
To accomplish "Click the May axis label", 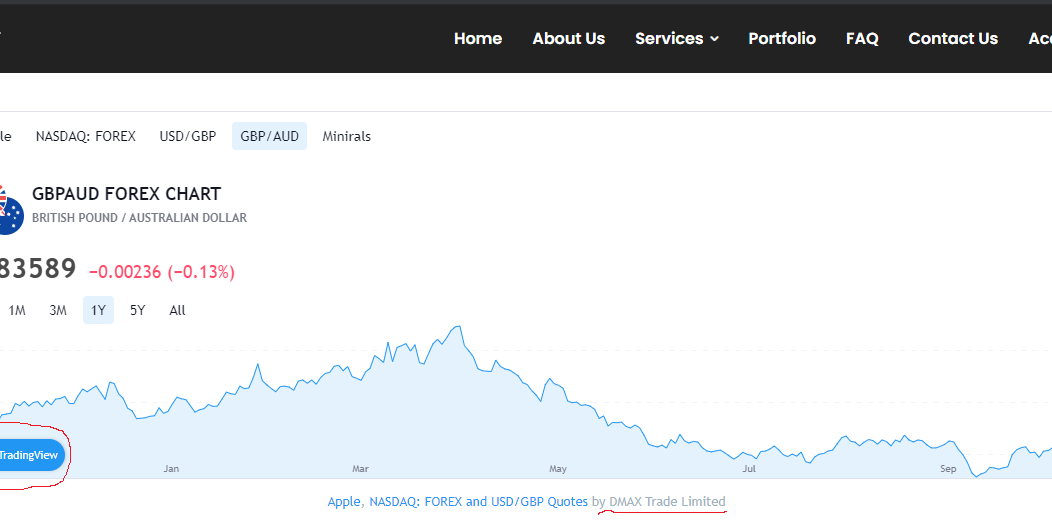I will pos(558,468).
